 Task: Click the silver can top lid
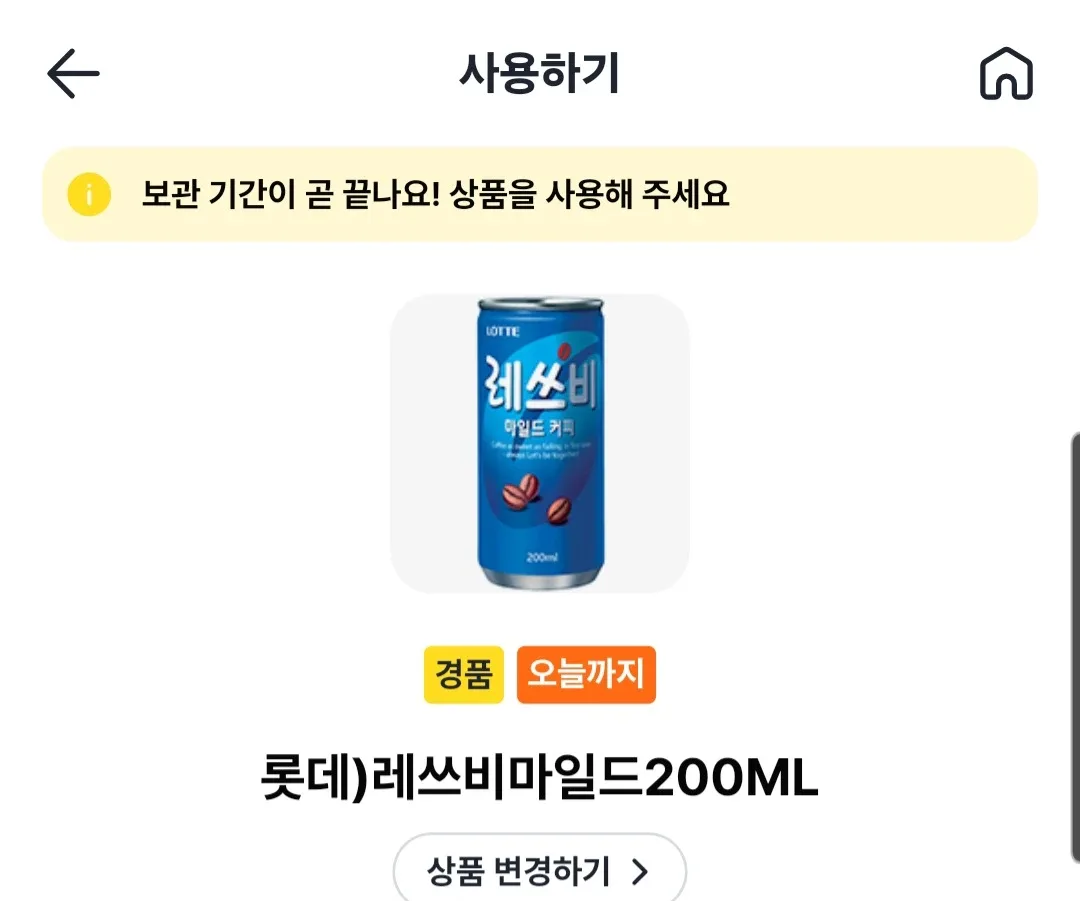click(x=541, y=305)
